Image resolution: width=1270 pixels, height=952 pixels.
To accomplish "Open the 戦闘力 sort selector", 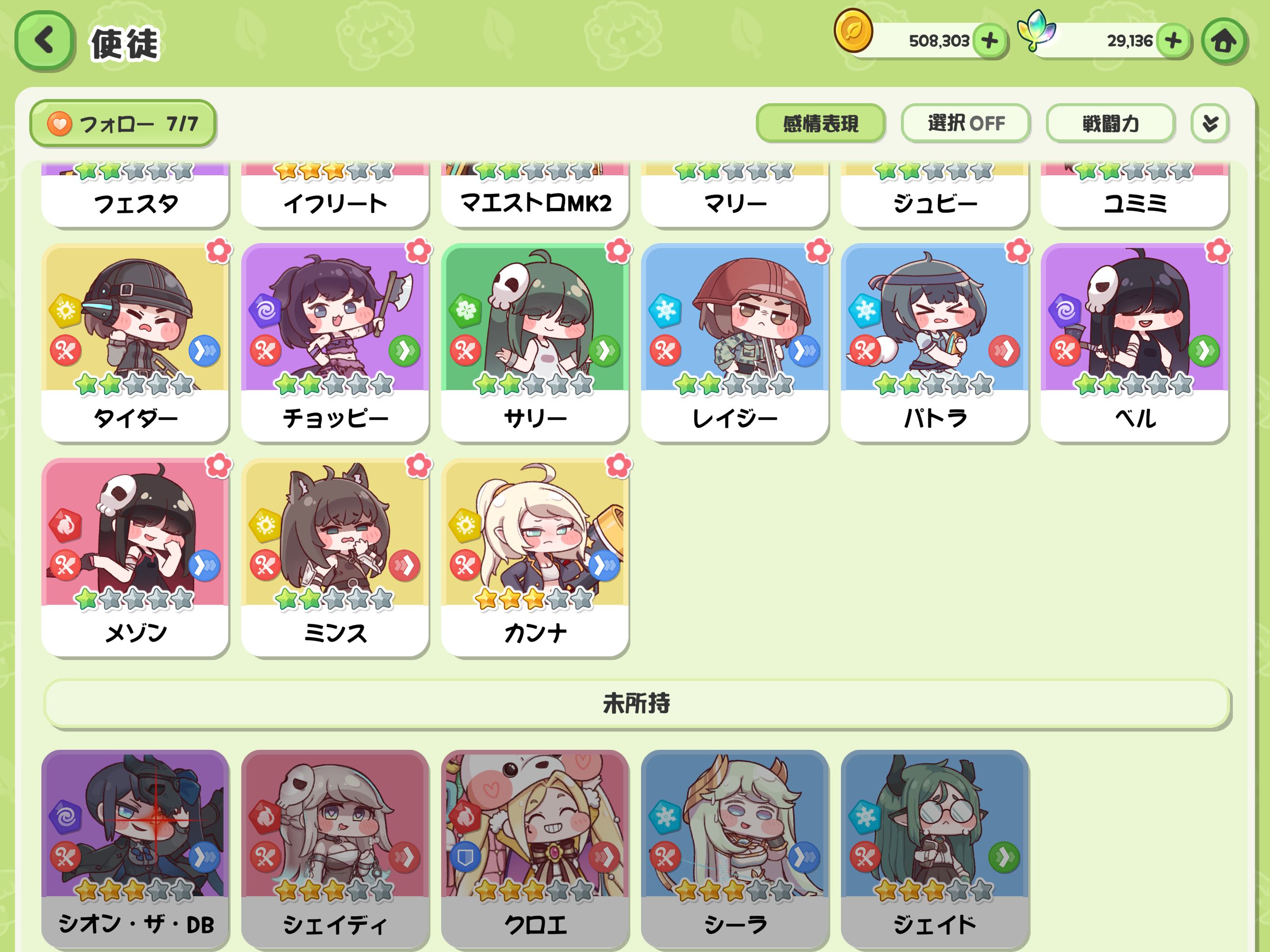I will (x=1111, y=123).
